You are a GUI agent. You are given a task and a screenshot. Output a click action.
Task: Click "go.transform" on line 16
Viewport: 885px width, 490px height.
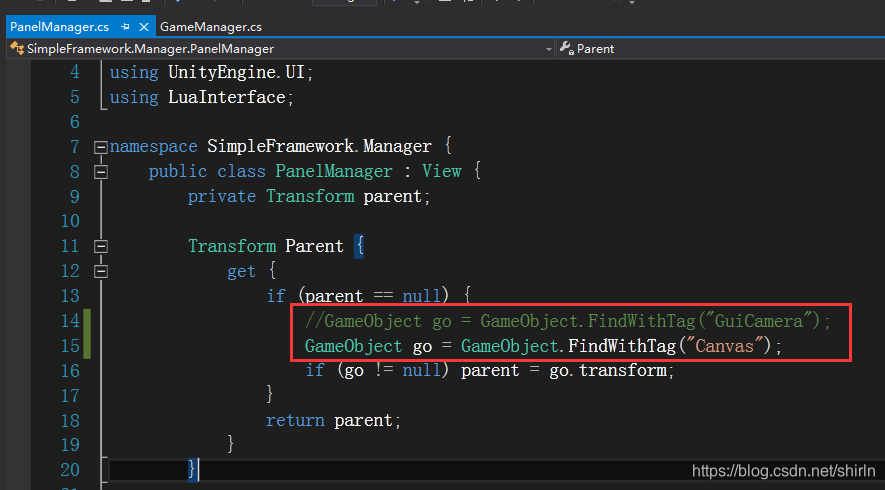pos(608,370)
